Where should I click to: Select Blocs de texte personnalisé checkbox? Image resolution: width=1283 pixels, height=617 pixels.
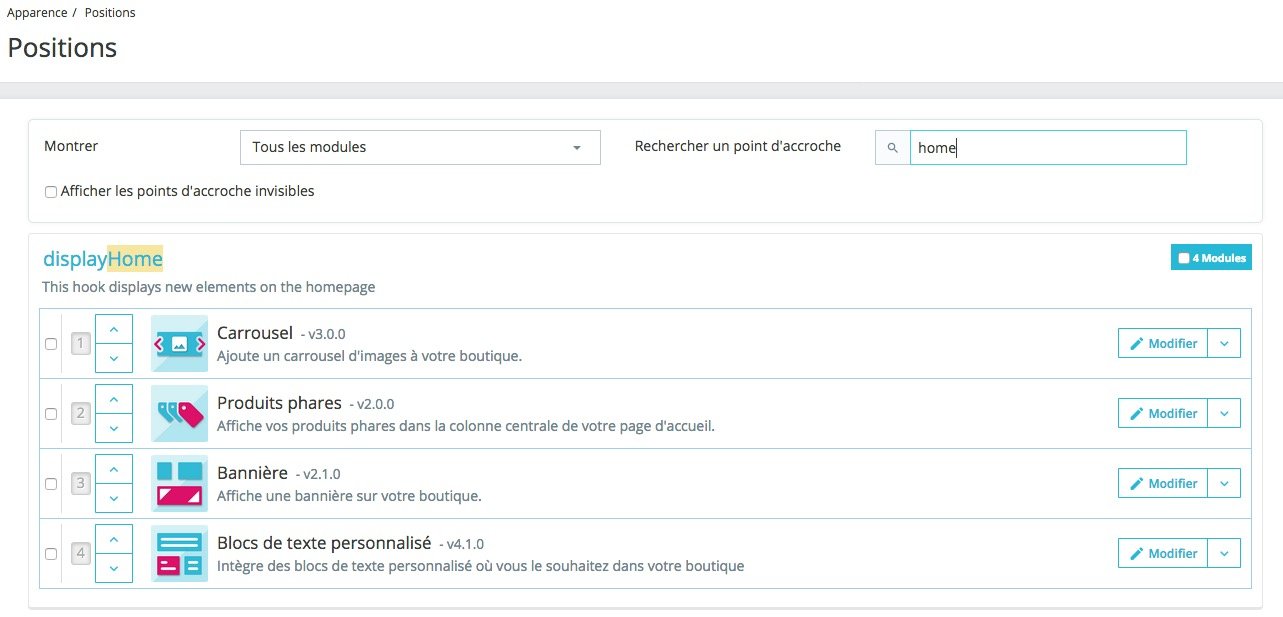pos(51,554)
